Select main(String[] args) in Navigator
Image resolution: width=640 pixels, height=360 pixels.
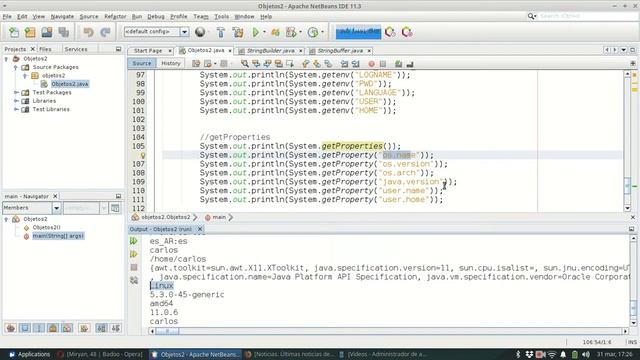tap(58, 236)
